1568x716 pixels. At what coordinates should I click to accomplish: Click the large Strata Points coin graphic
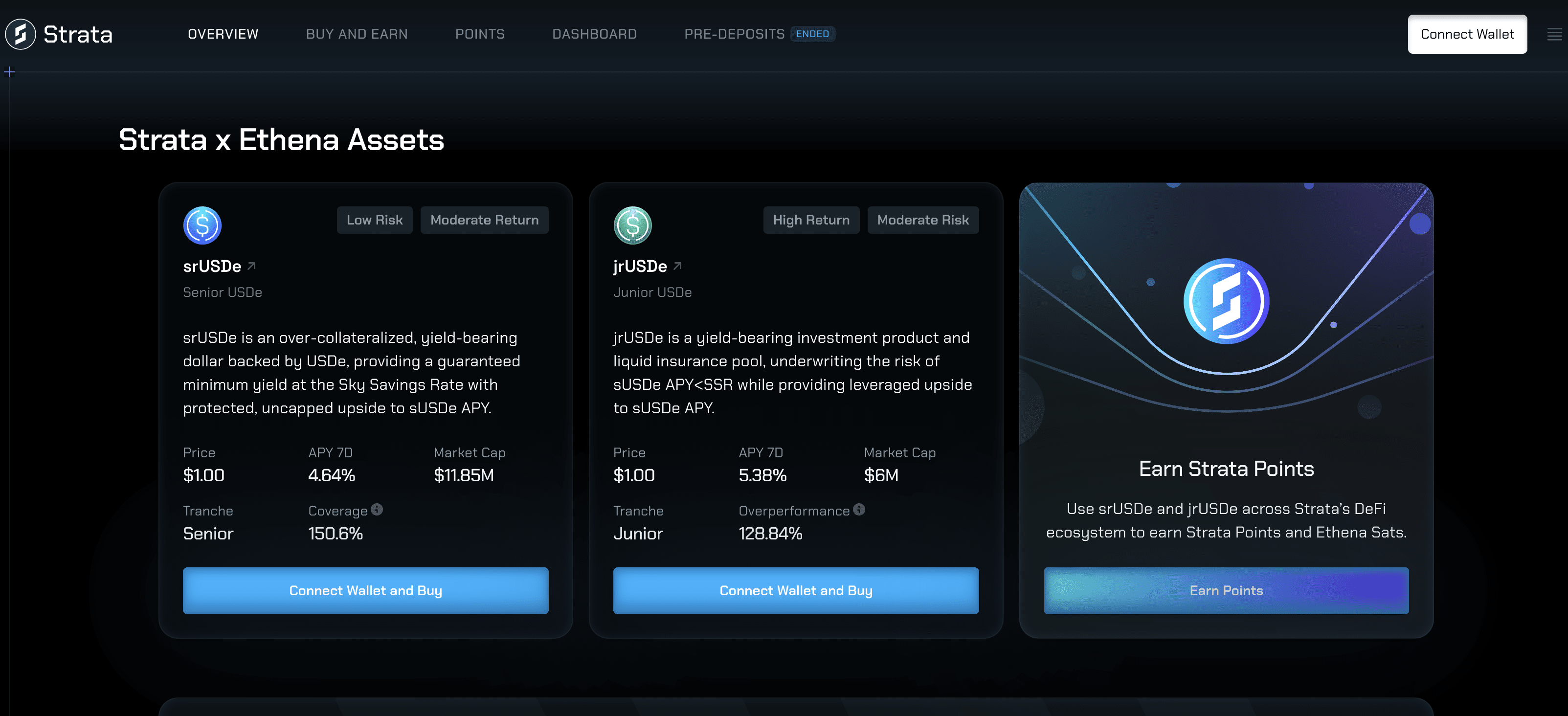click(1226, 301)
